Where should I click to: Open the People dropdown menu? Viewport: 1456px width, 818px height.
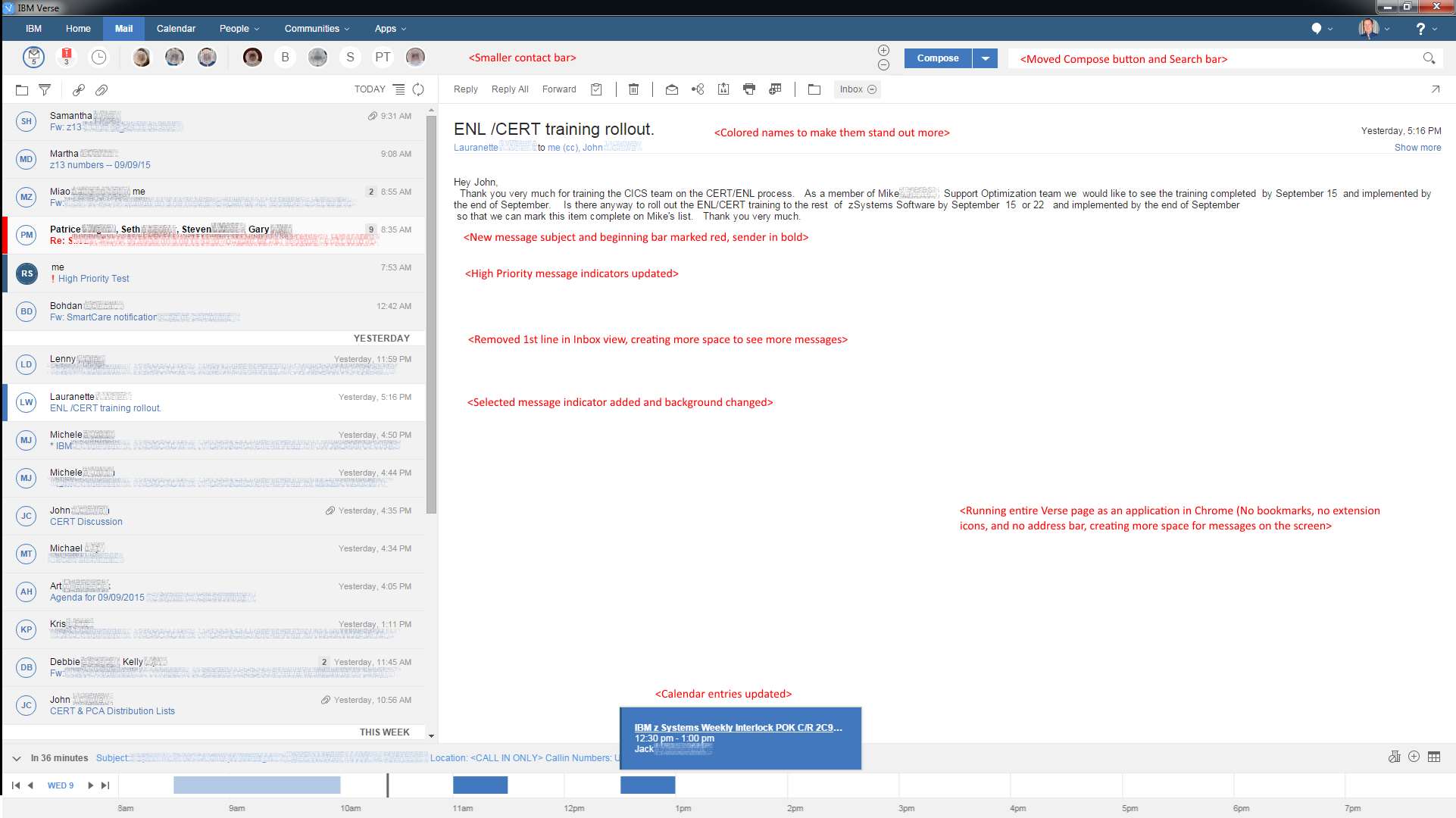[x=239, y=29]
